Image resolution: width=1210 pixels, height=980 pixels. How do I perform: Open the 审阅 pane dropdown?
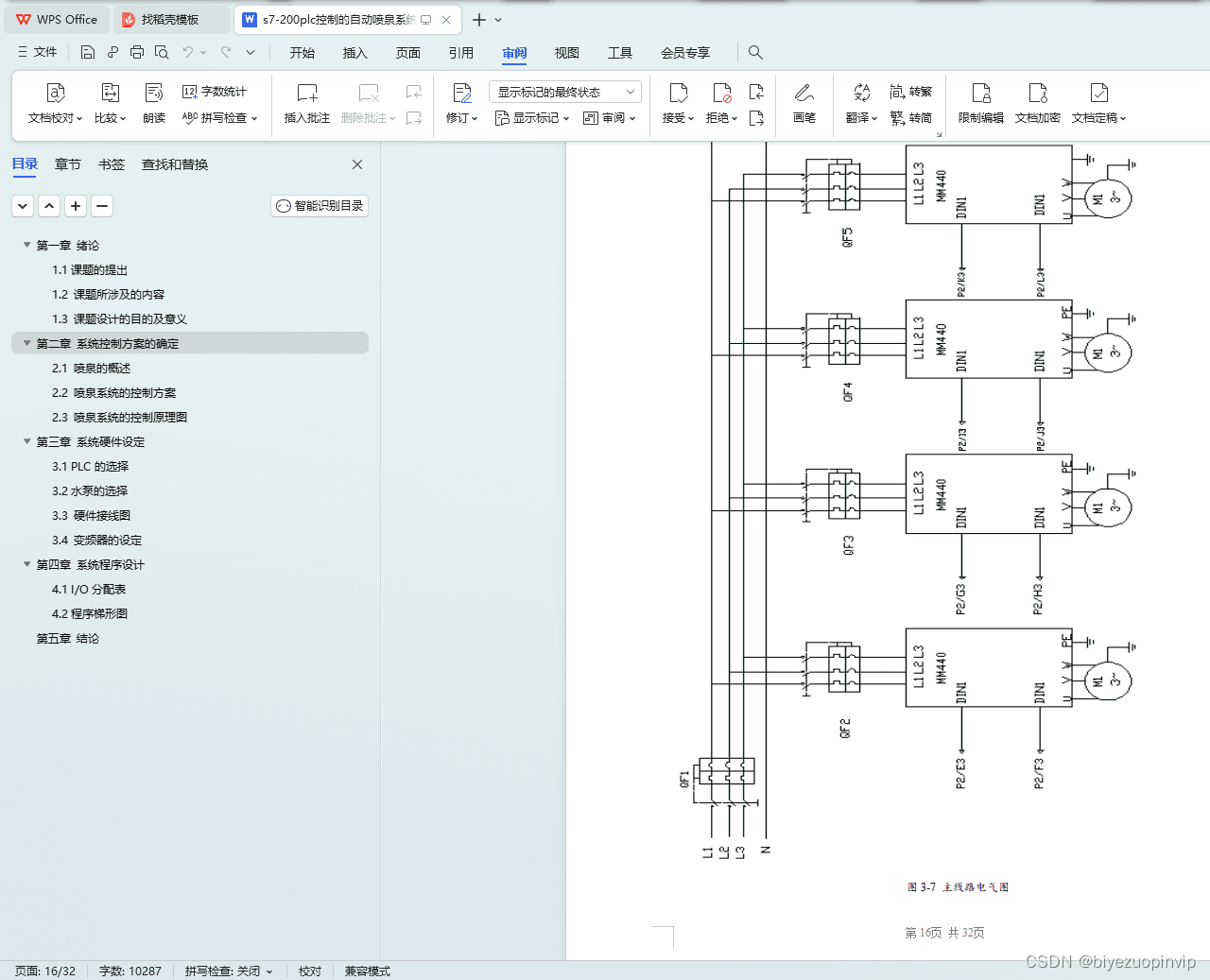(x=610, y=118)
